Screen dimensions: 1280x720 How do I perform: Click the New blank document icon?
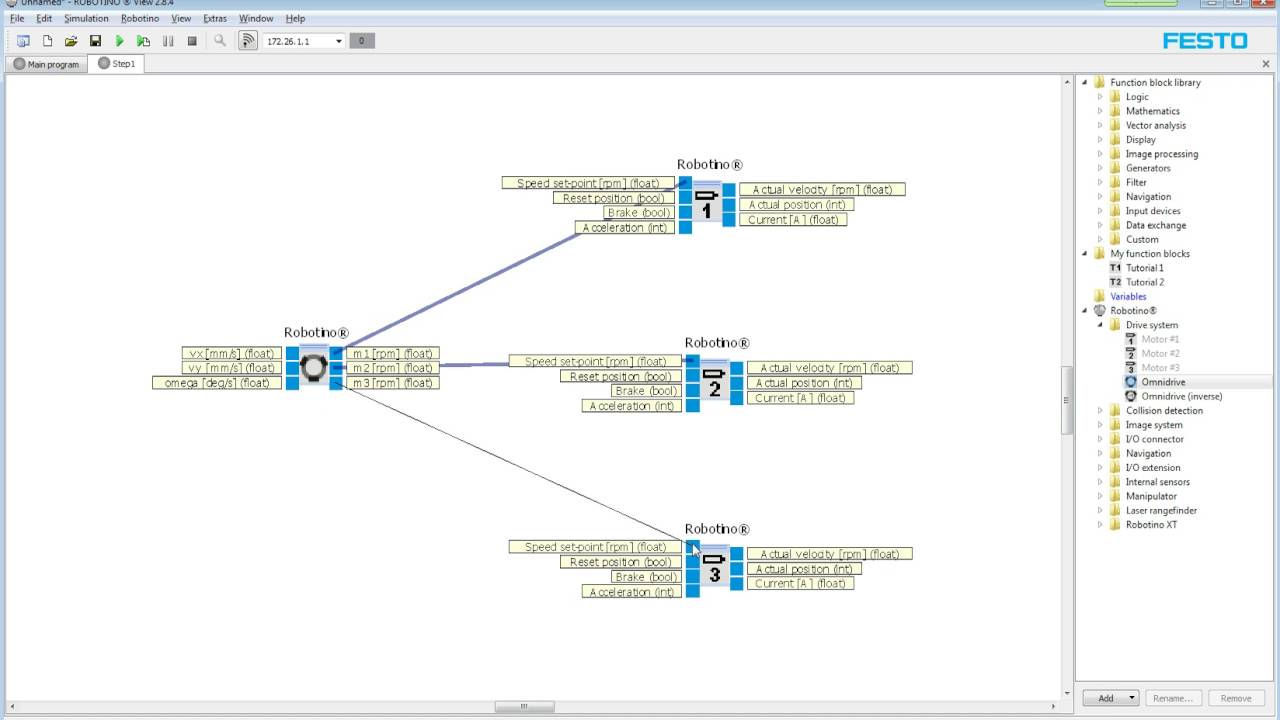47,41
